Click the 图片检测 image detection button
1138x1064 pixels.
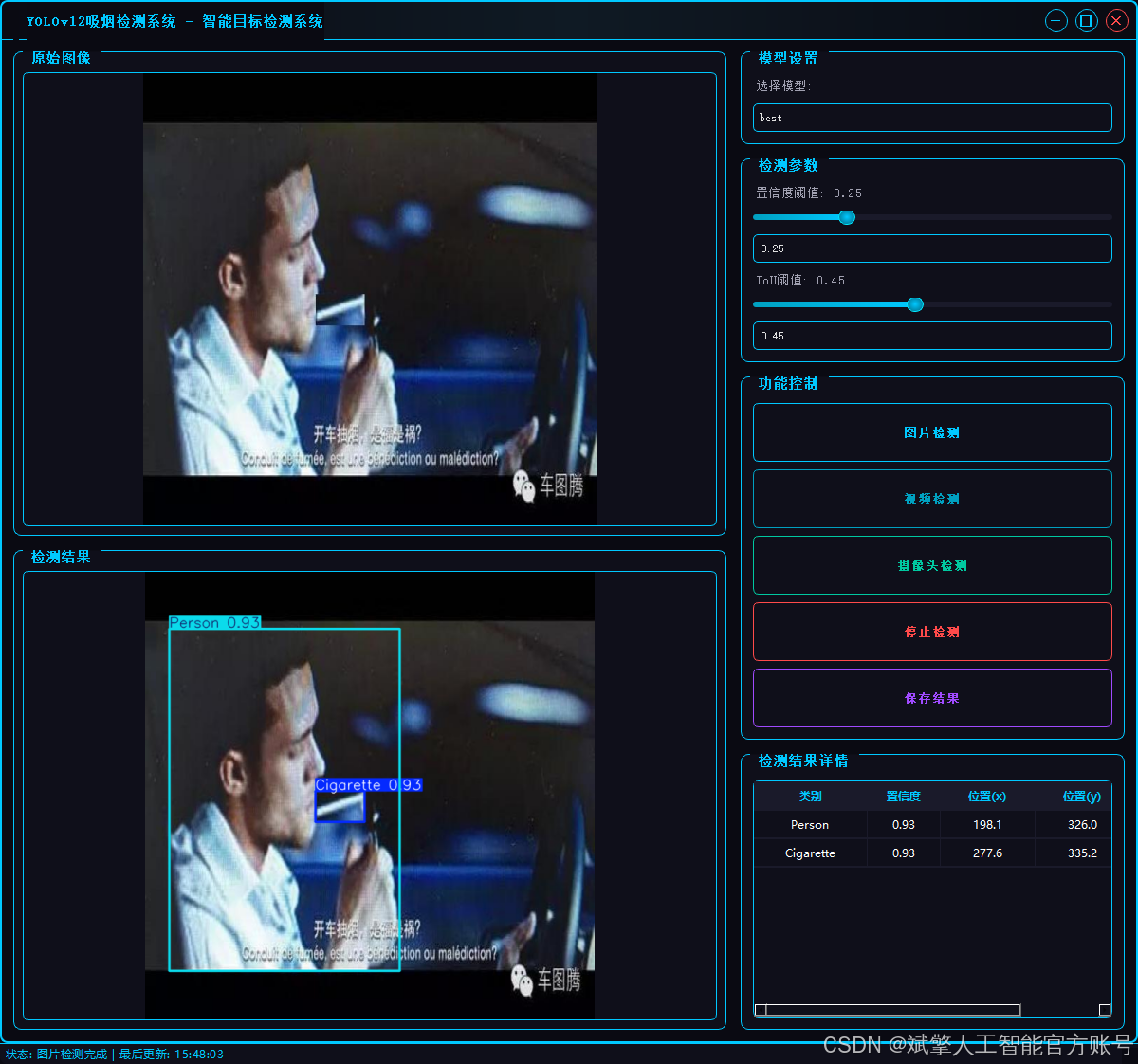click(x=932, y=432)
